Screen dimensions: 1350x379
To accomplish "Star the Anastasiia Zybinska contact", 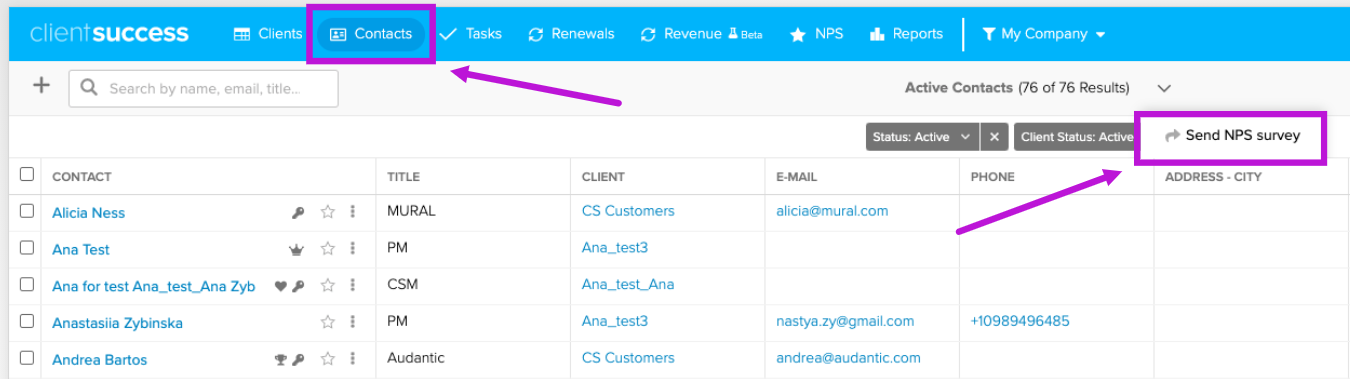I will click(327, 322).
